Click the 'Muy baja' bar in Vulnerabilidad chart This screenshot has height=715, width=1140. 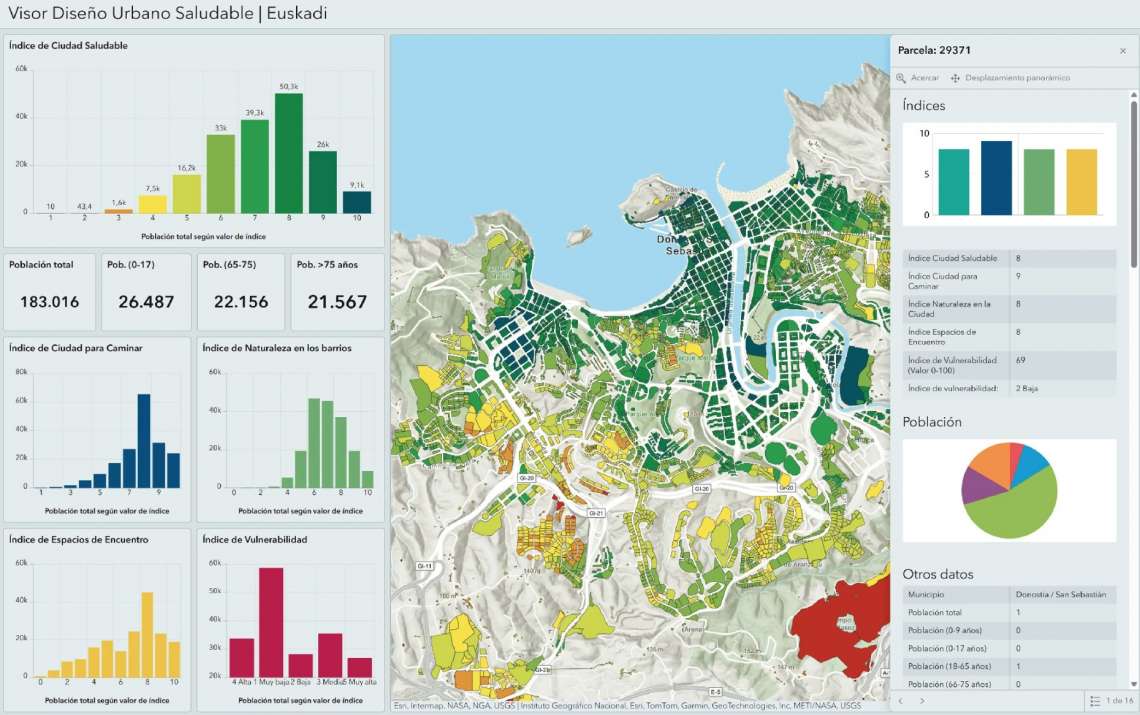click(271, 622)
